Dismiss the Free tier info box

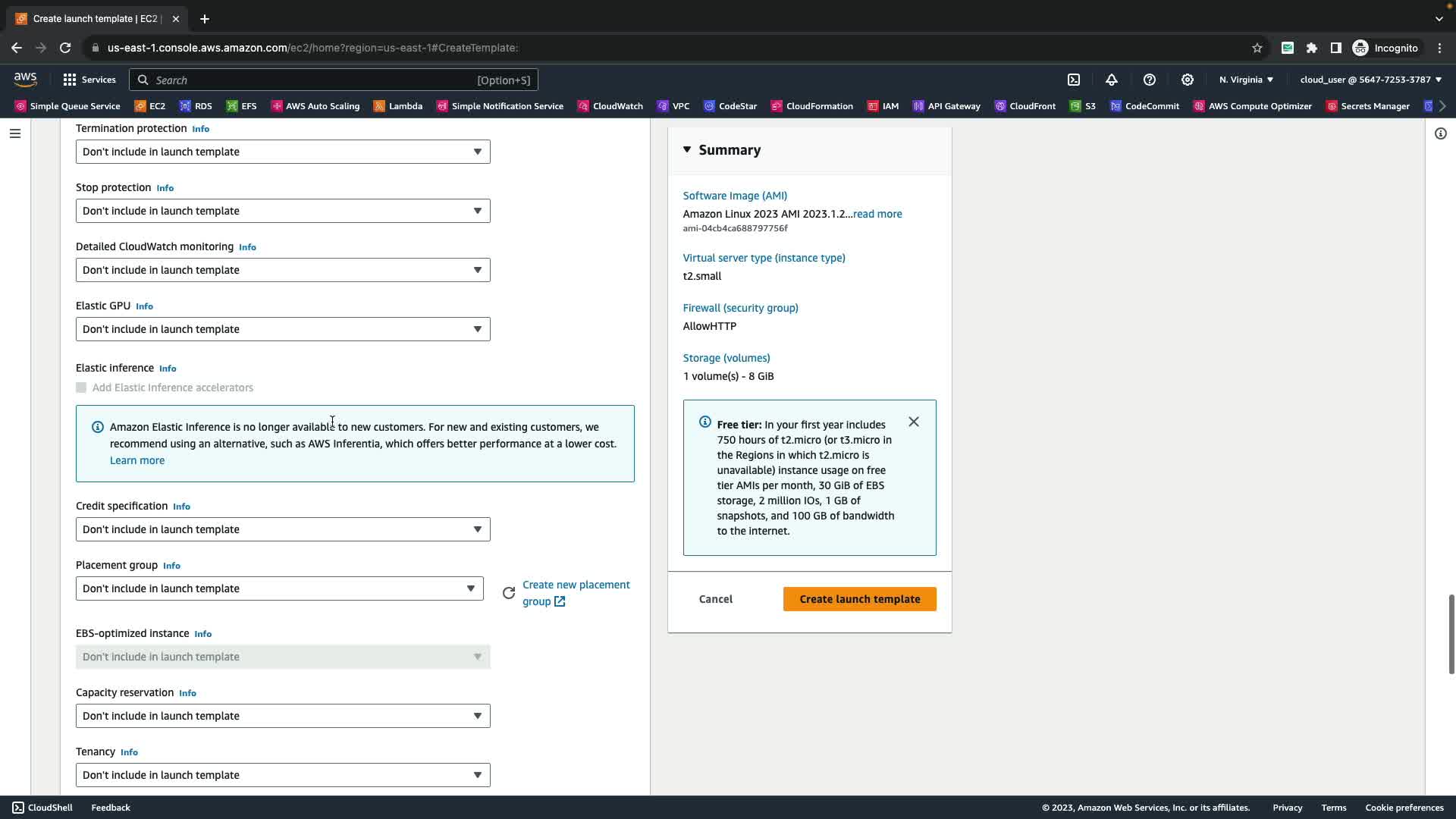914,422
